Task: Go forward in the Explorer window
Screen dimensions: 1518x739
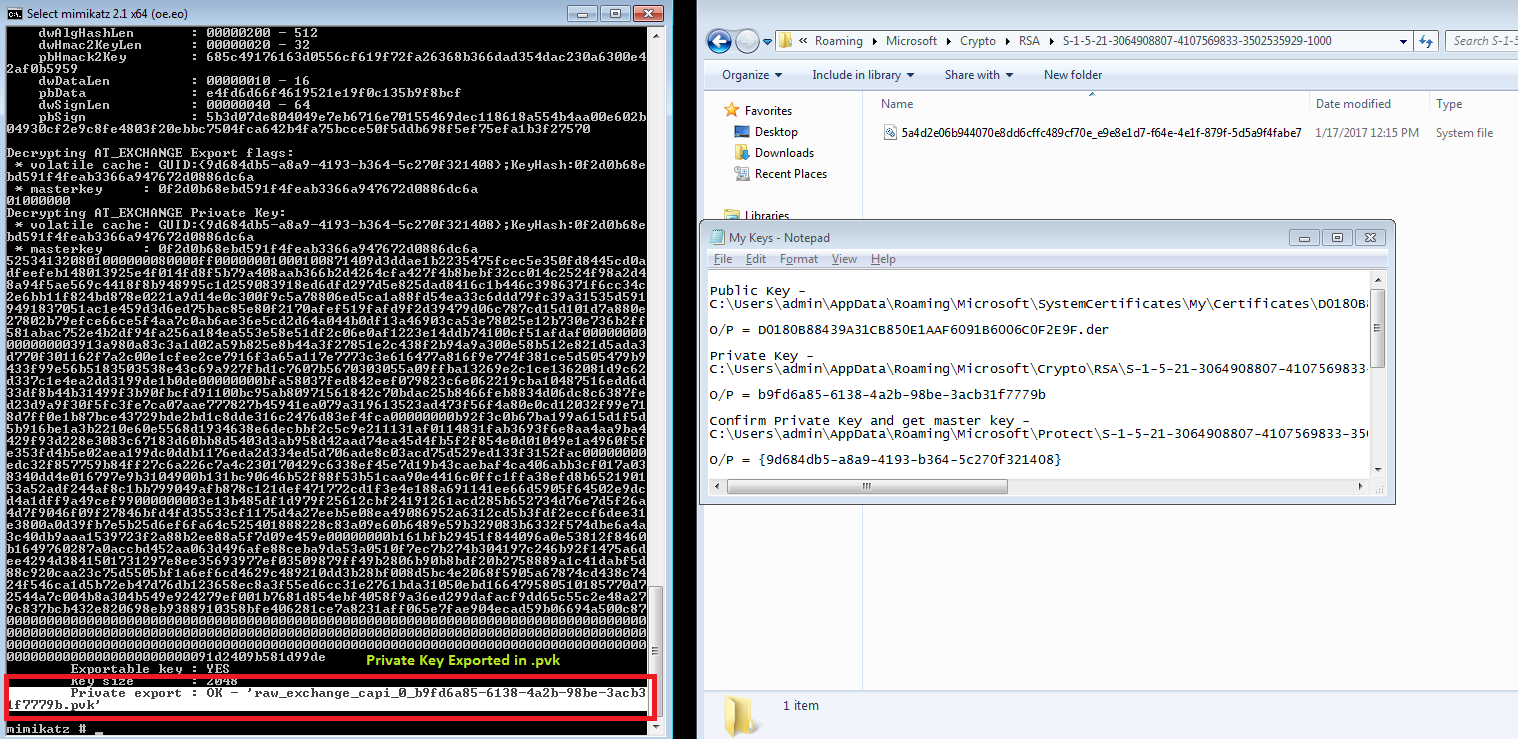Action: (x=747, y=41)
